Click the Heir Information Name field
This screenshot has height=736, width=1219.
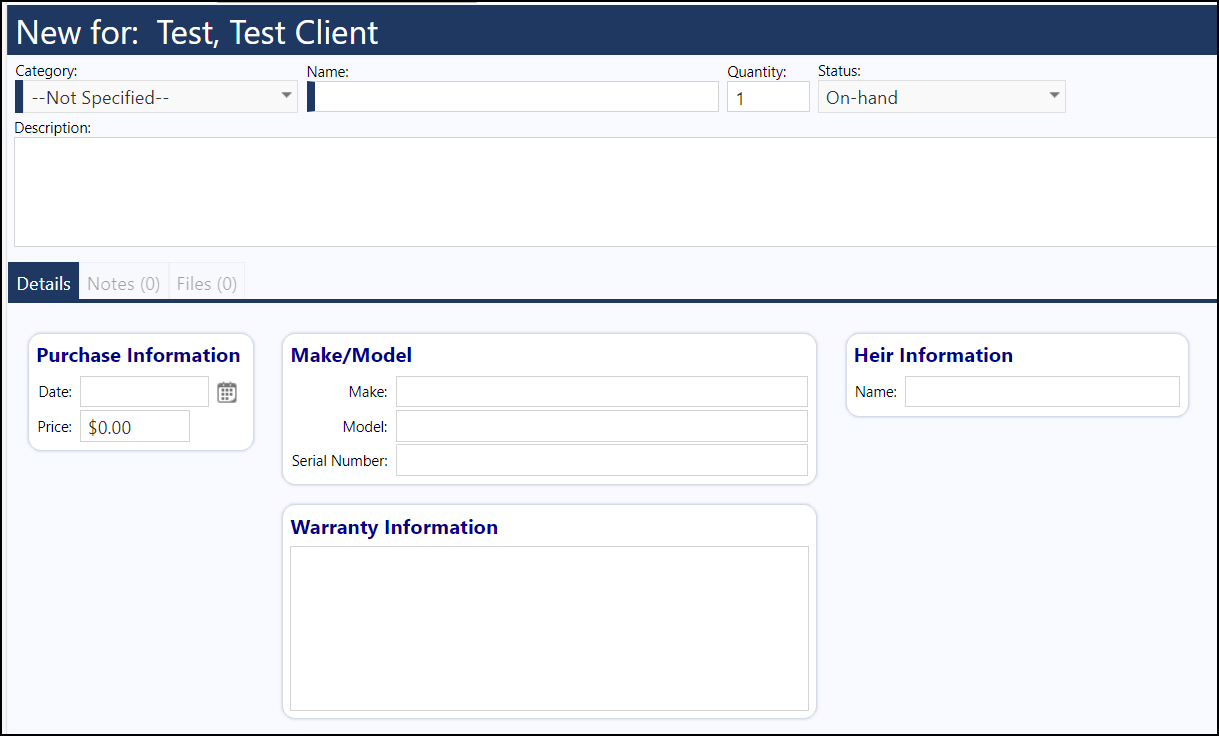coord(1042,392)
